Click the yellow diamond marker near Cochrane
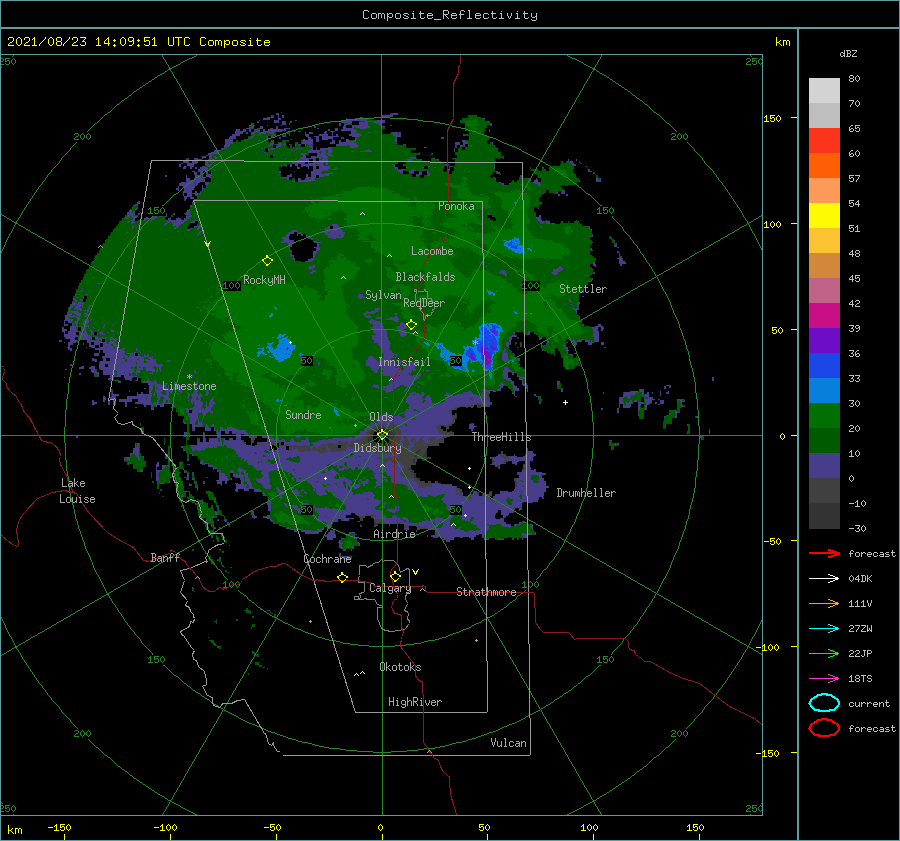900x841 pixels. coord(342,577)
